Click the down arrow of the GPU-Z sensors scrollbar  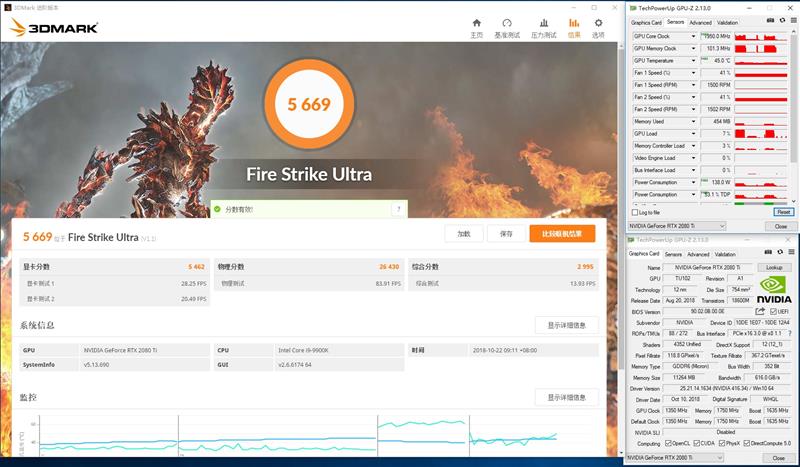[793, 202]
